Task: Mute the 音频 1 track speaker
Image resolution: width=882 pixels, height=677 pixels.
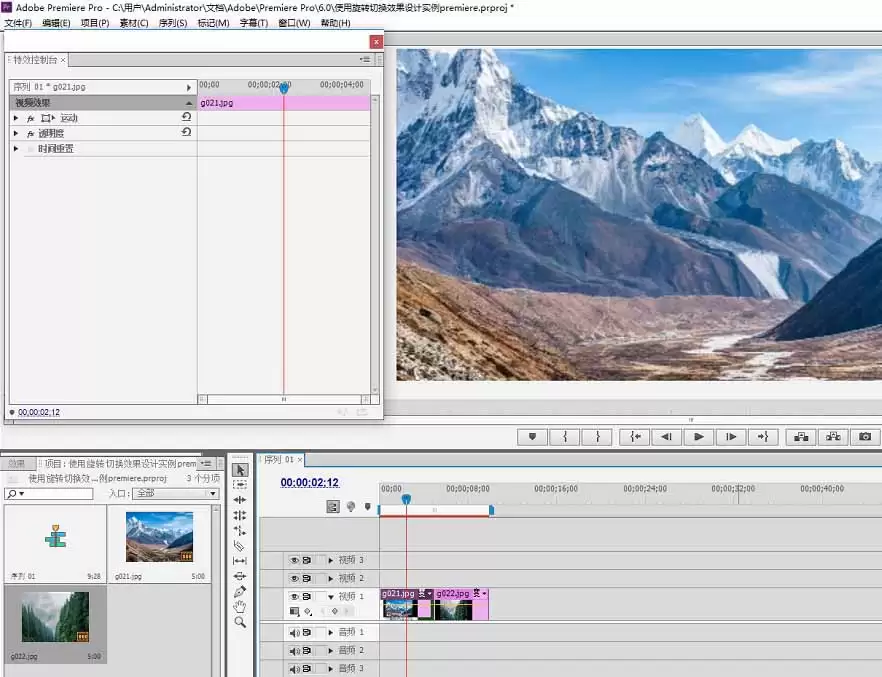Action: pos(294,633)
